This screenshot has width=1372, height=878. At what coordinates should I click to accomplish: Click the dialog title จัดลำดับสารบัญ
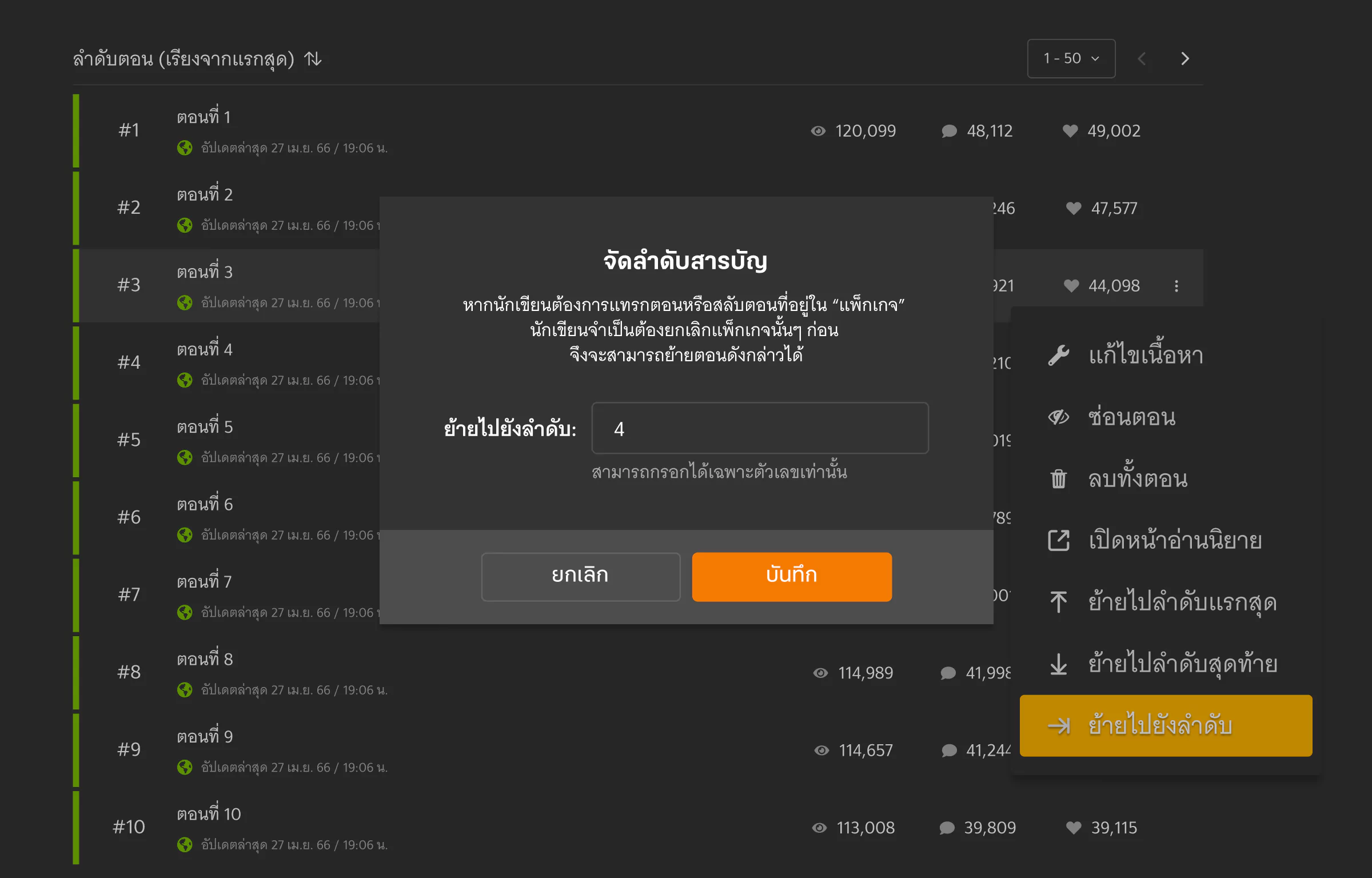(685, 261)
